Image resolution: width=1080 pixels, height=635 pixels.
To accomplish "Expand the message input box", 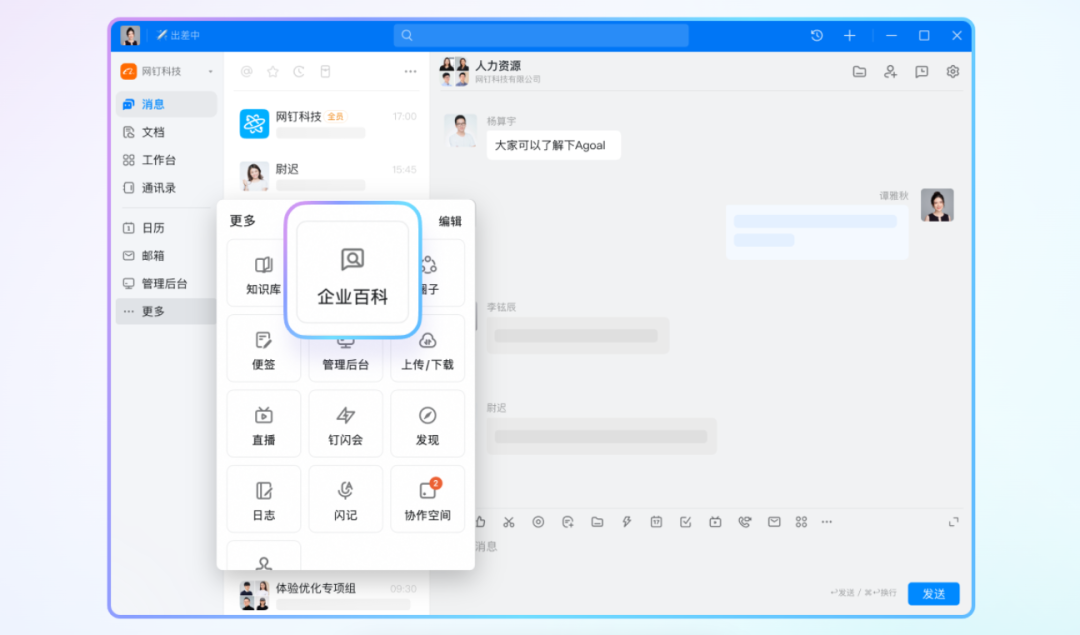I will click(953, 522).
